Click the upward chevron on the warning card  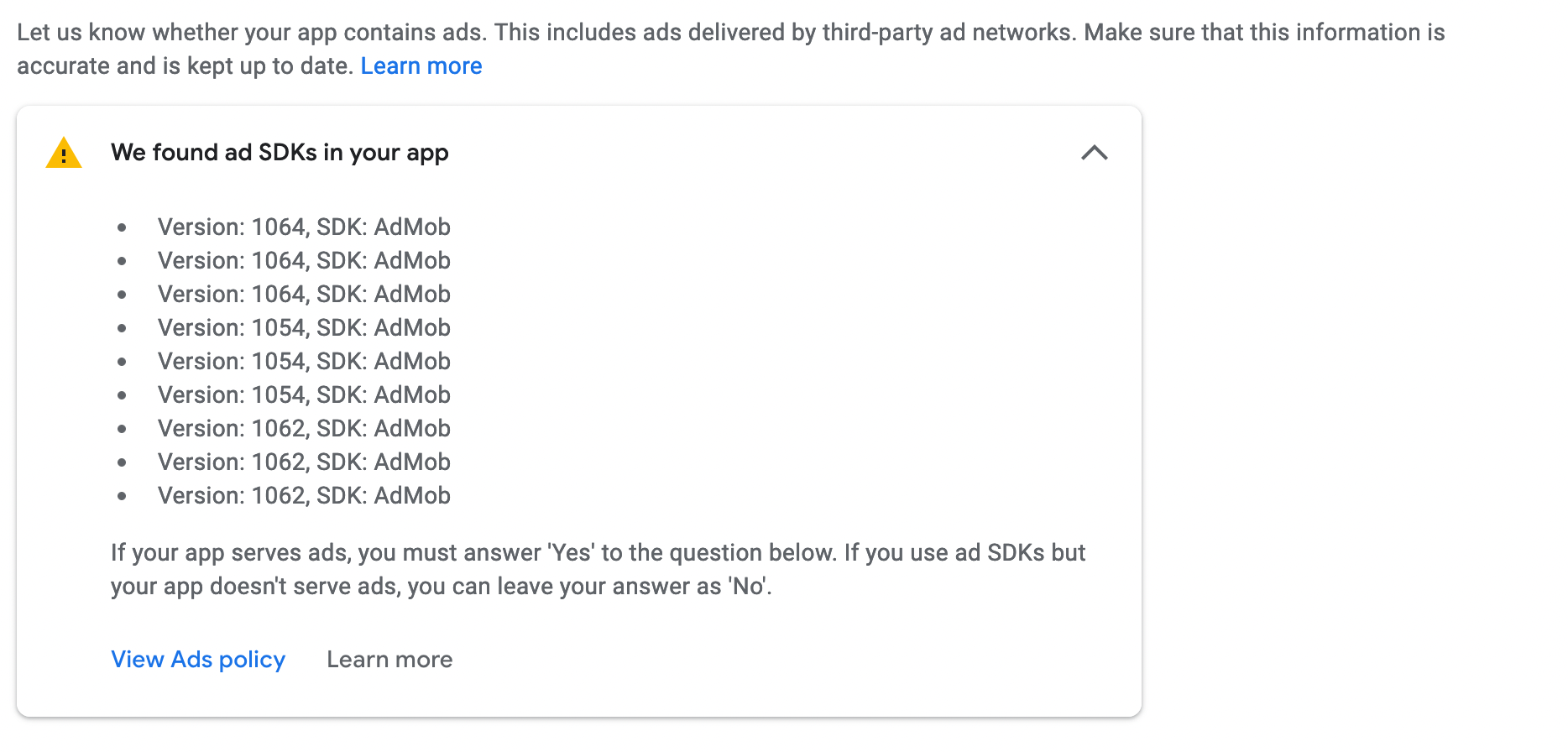coord(1095,153)
